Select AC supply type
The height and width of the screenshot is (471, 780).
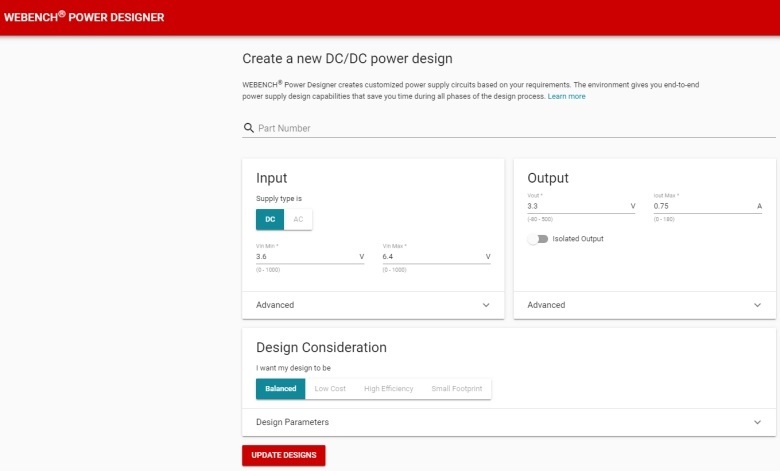[x=298, y=219]
